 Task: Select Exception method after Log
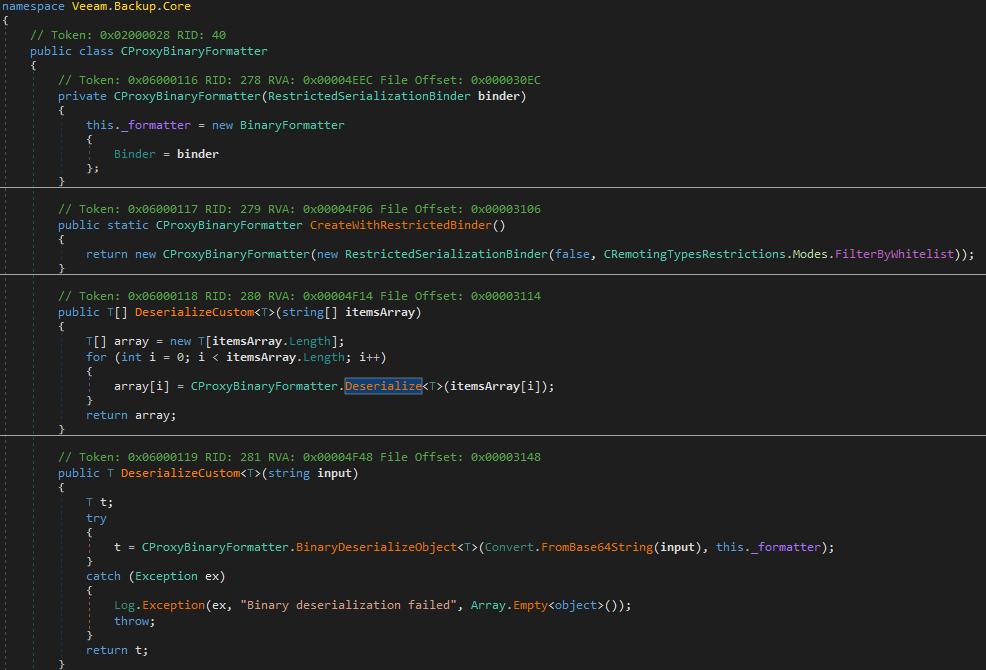click(x=174, y=605)
